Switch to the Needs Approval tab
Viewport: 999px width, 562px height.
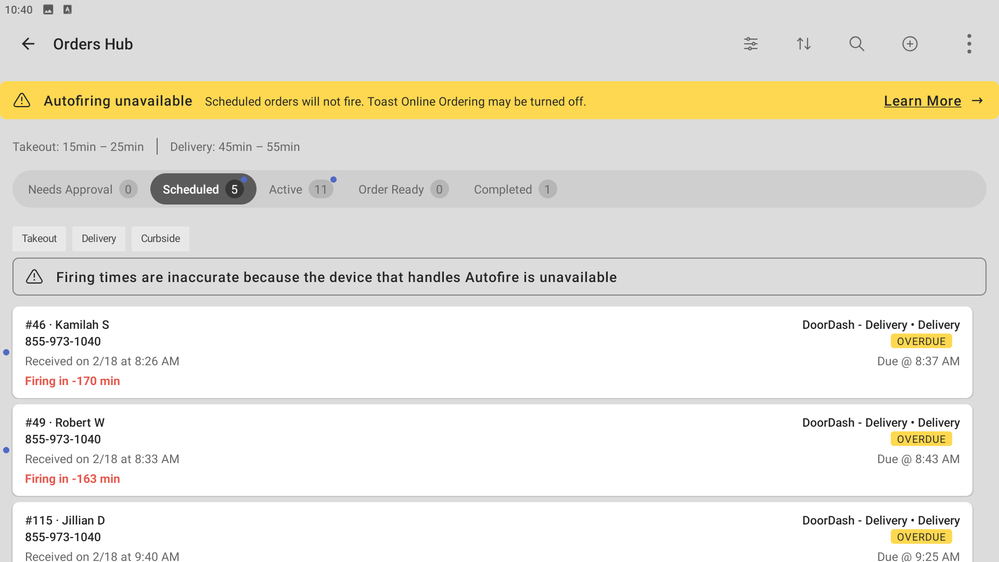point(82,189)
